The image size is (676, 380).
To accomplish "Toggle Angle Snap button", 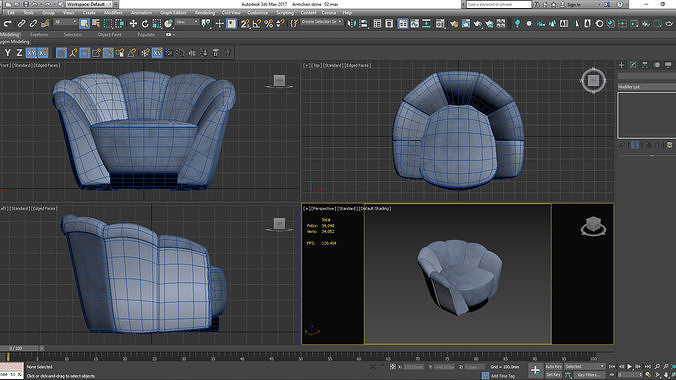I will [x=257, y=24].
